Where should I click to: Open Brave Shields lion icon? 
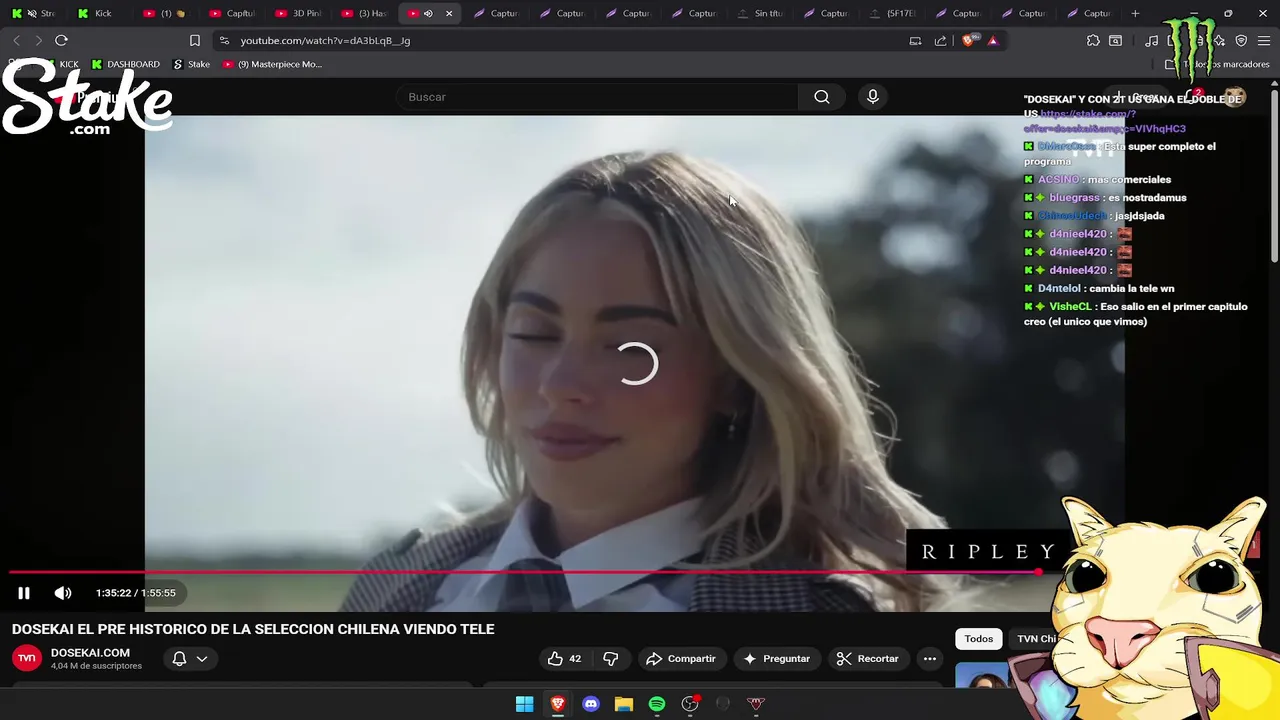[x=968, y=40]
